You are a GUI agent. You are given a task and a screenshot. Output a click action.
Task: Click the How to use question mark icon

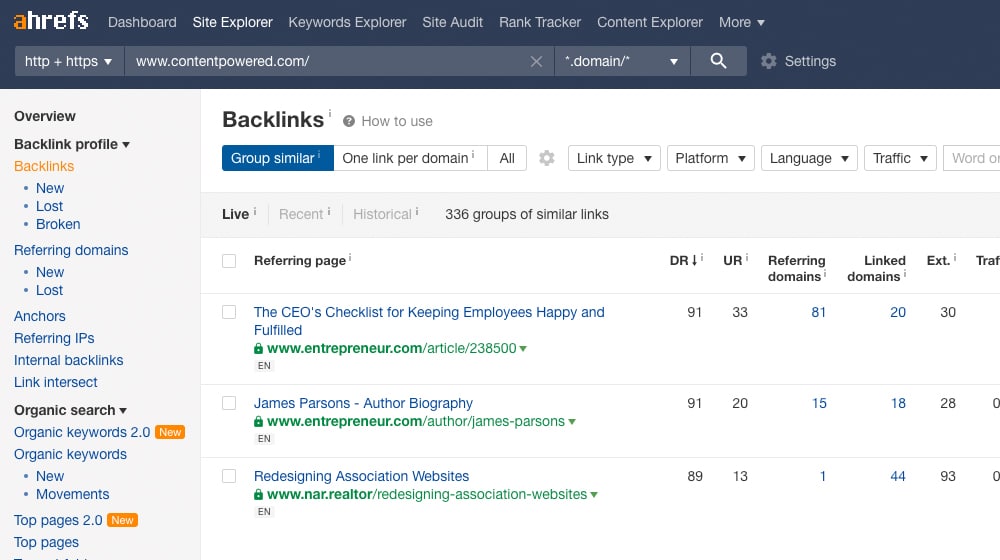[x=349, y=121]
